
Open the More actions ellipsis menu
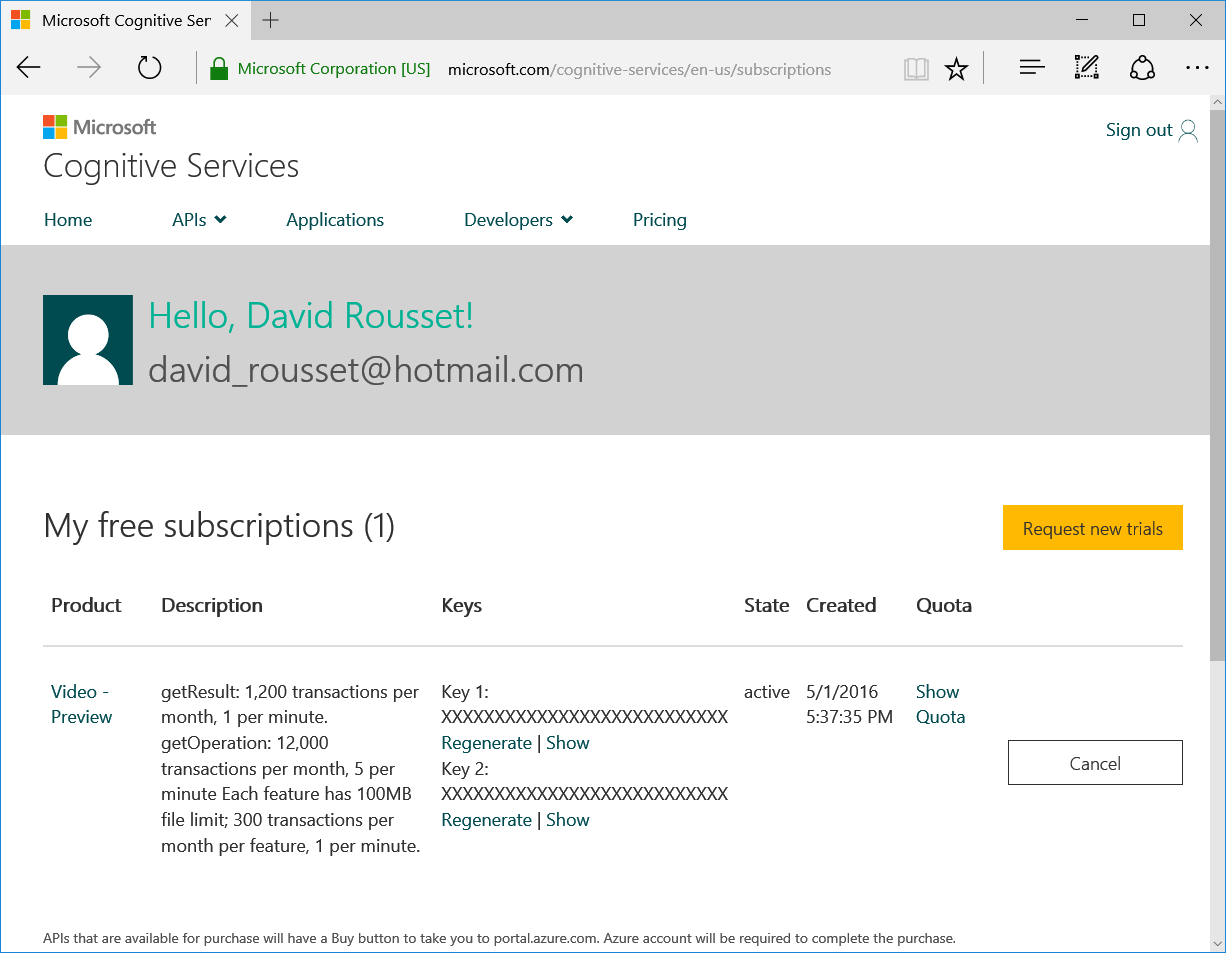[x=1197, y=68]
